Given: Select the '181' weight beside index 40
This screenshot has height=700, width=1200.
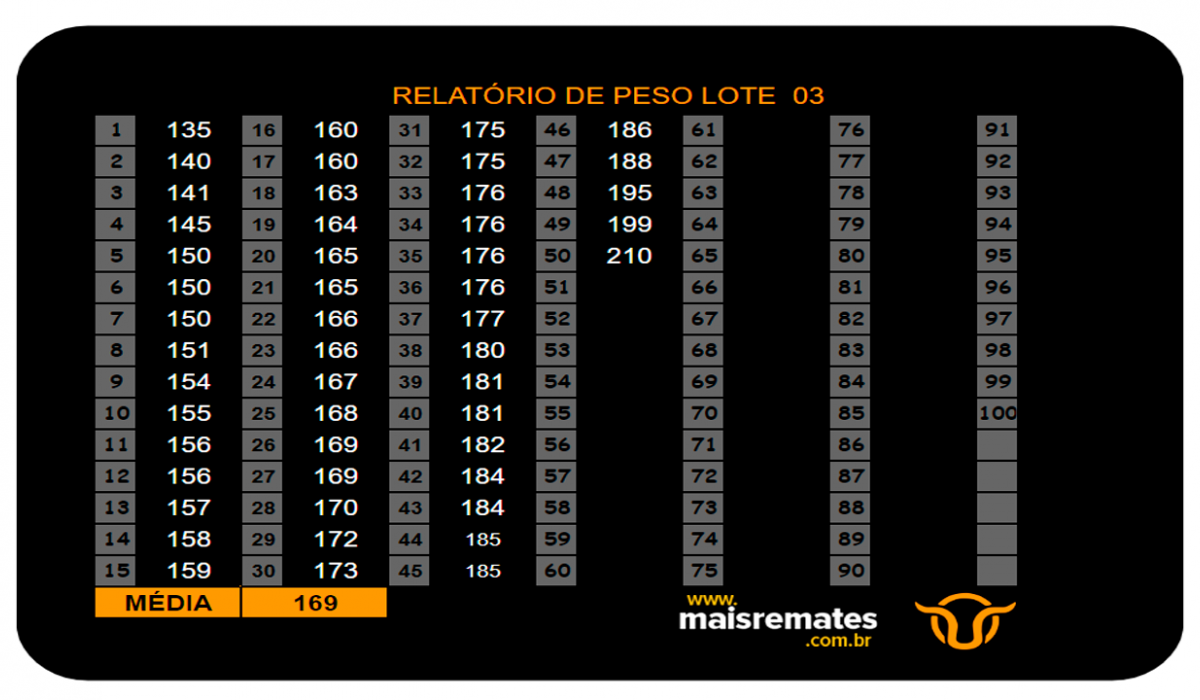Looking at the screenshot, I should (x=483, y=413).
